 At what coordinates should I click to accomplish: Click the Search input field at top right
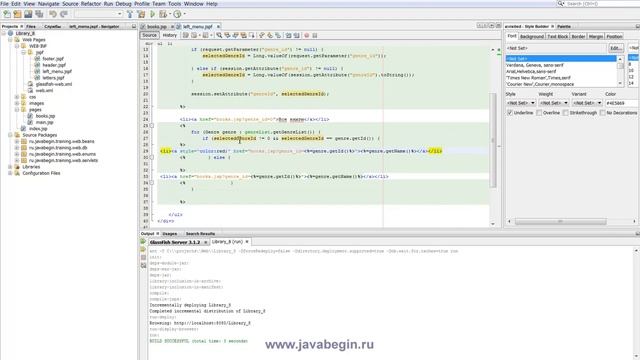click(602, 4)
